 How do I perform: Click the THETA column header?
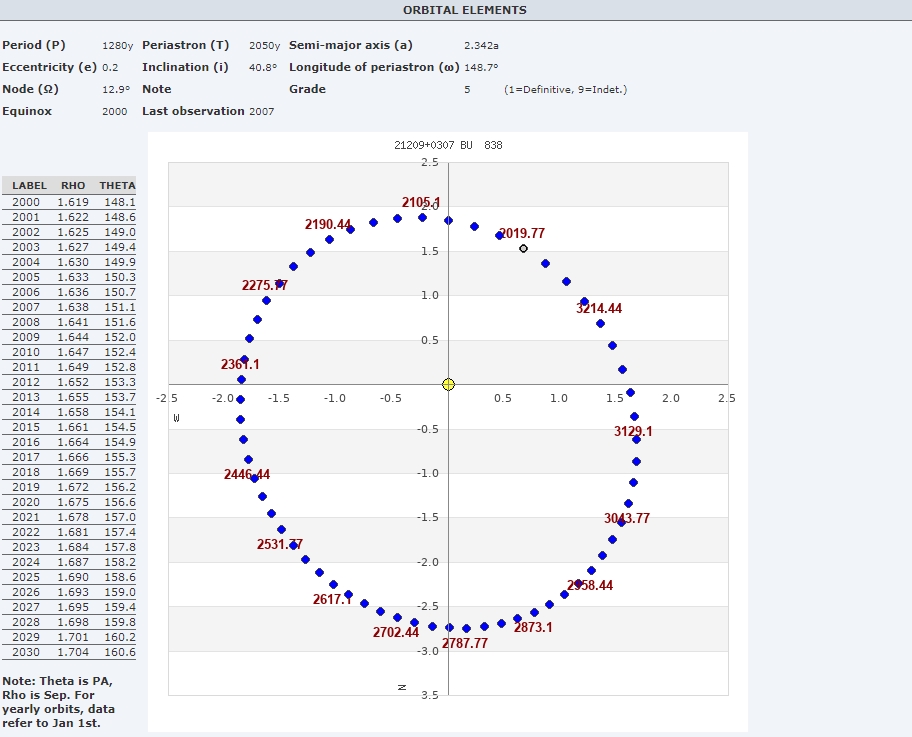pyautogui.click(x=117, y=186)
